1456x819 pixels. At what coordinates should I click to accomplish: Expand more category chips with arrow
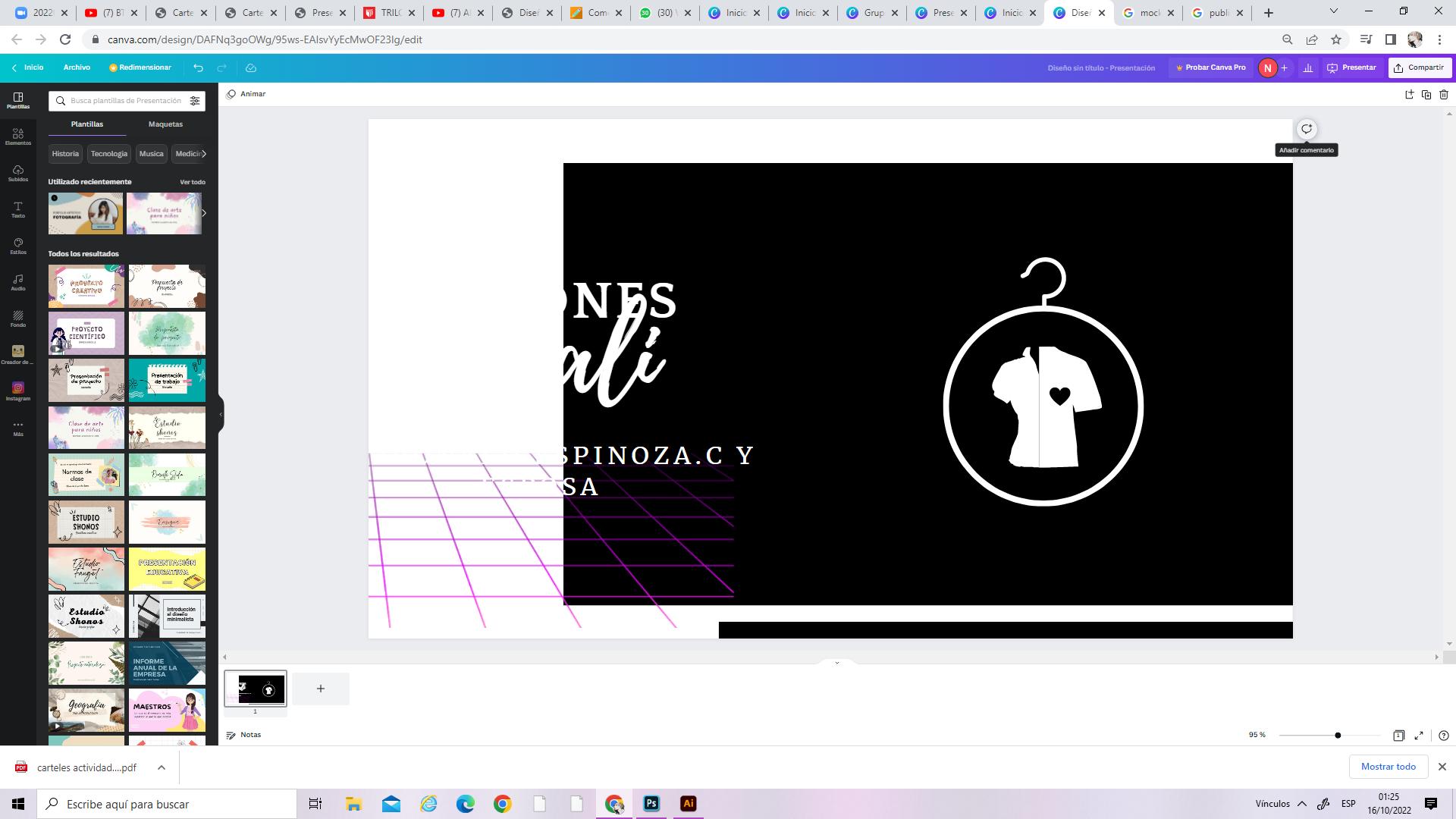(203, 153)
